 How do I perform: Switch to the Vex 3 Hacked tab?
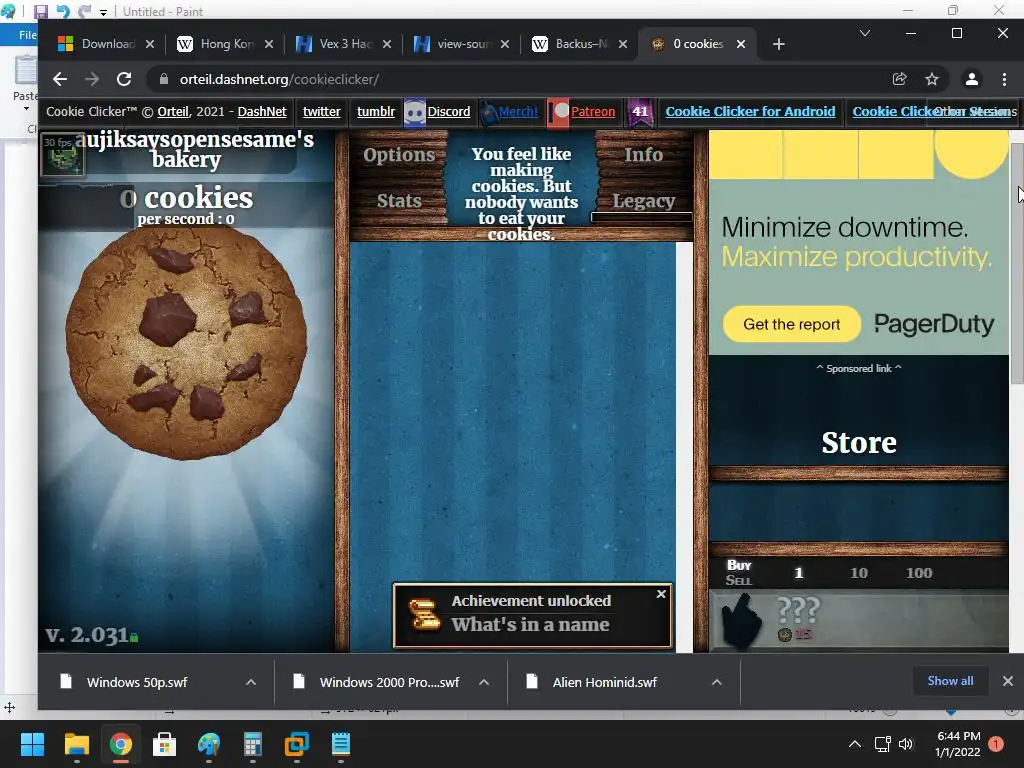[343, 44]
